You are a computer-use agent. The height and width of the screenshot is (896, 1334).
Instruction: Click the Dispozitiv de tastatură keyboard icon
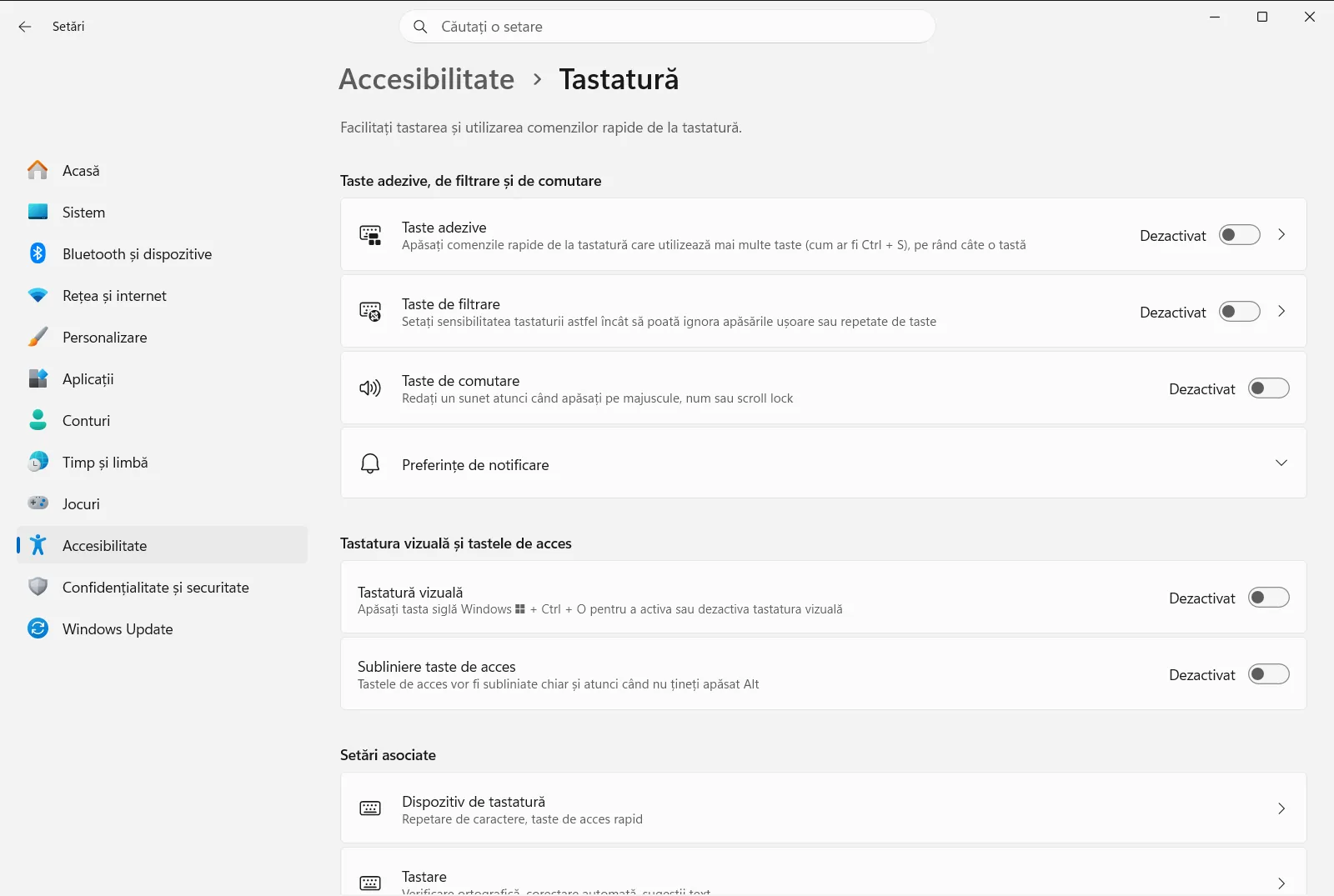(370, 808)
